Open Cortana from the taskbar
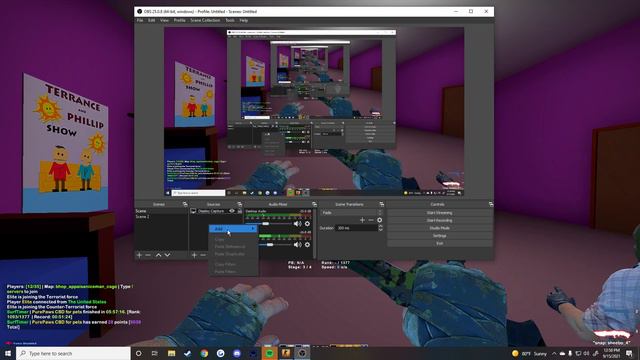The height and width of the screenshot is (360, 640). point(138,353)
